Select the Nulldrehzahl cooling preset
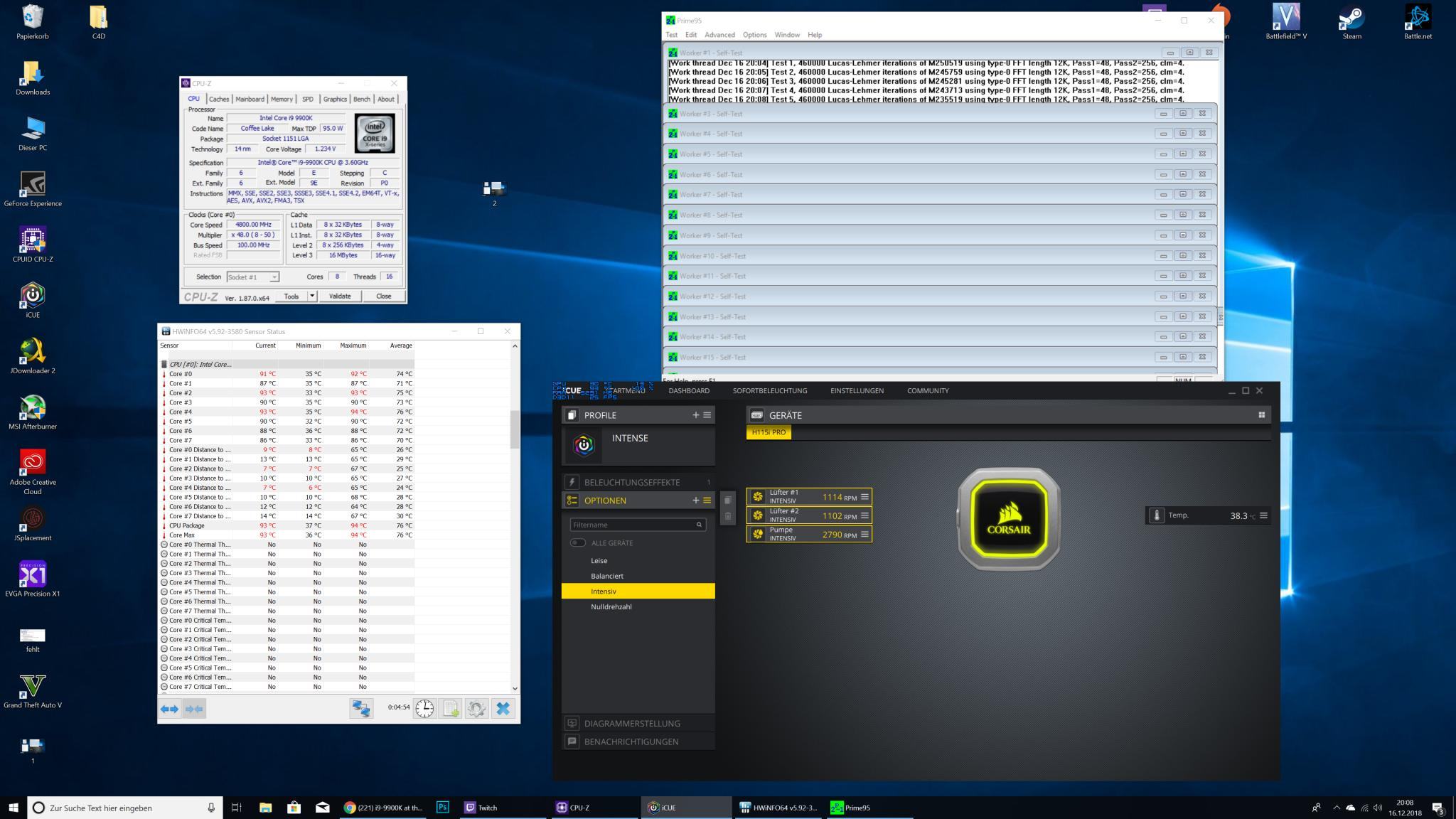This screenshot has width=1456, height=819. [611, 606]
